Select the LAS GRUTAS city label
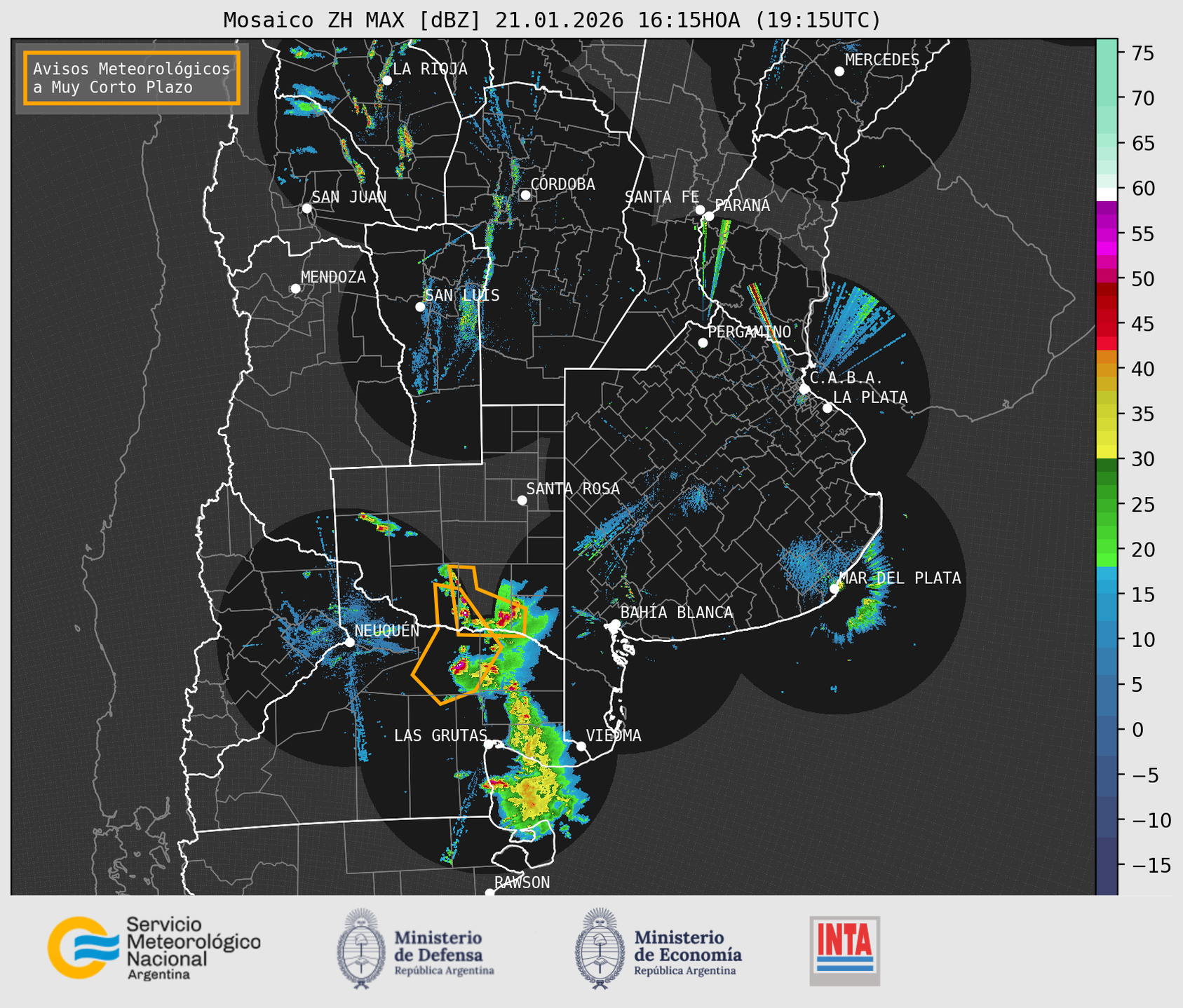The image size is (1183, 1008). point(440,736)
